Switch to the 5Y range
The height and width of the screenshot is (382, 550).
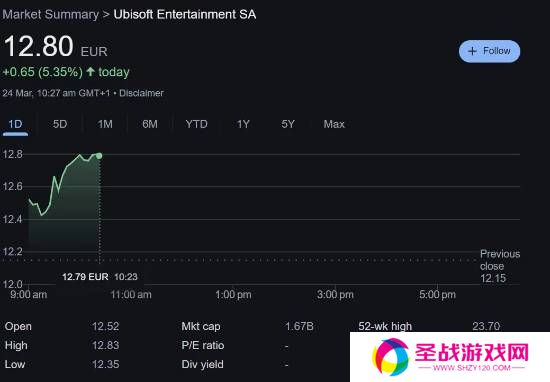[288, 124]
